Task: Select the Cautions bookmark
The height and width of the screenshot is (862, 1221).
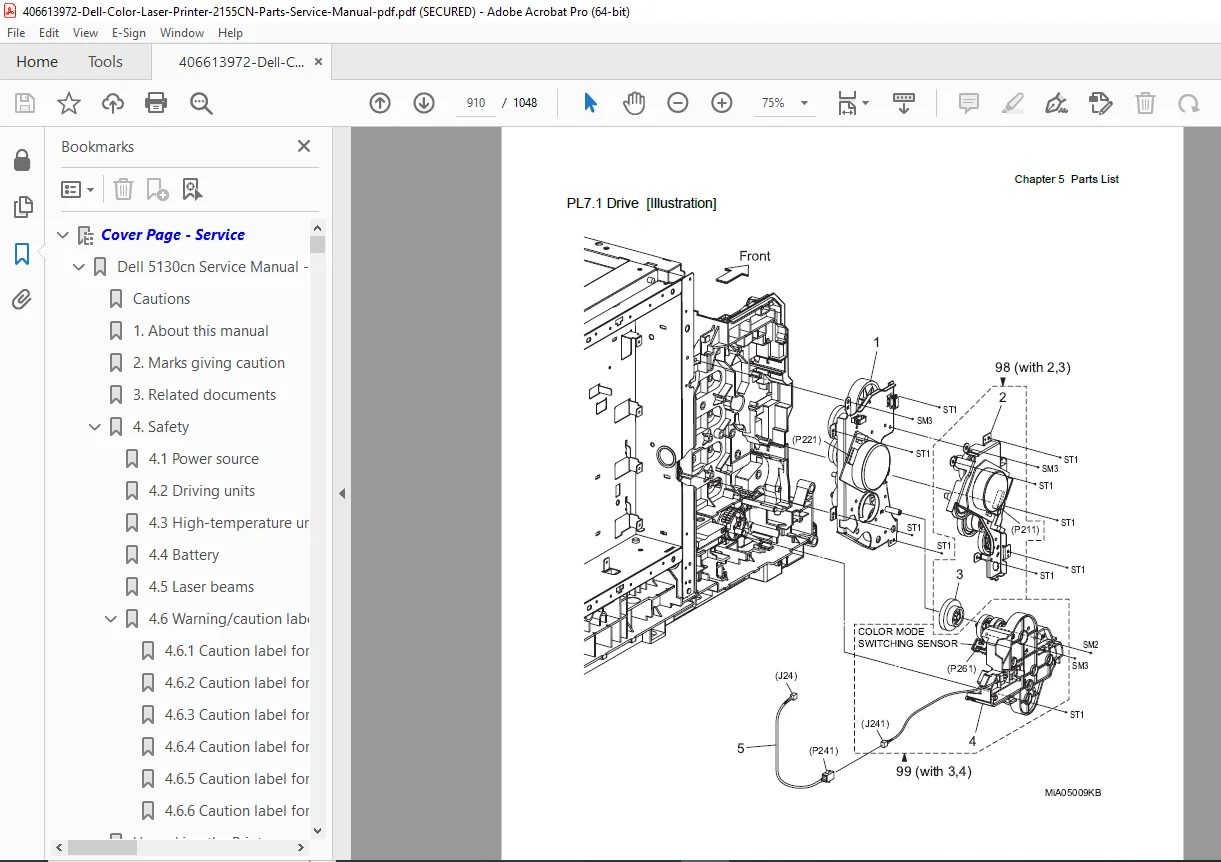Action: (x=161, y=299)
